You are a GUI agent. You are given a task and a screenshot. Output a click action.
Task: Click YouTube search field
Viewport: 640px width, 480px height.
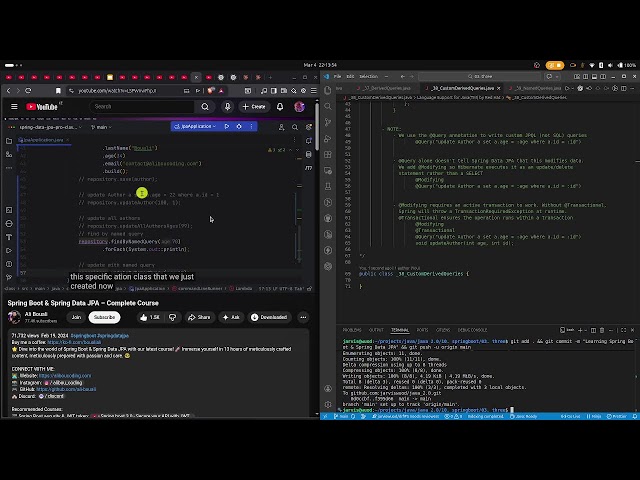pyautogui.click(x=142, y=107)
